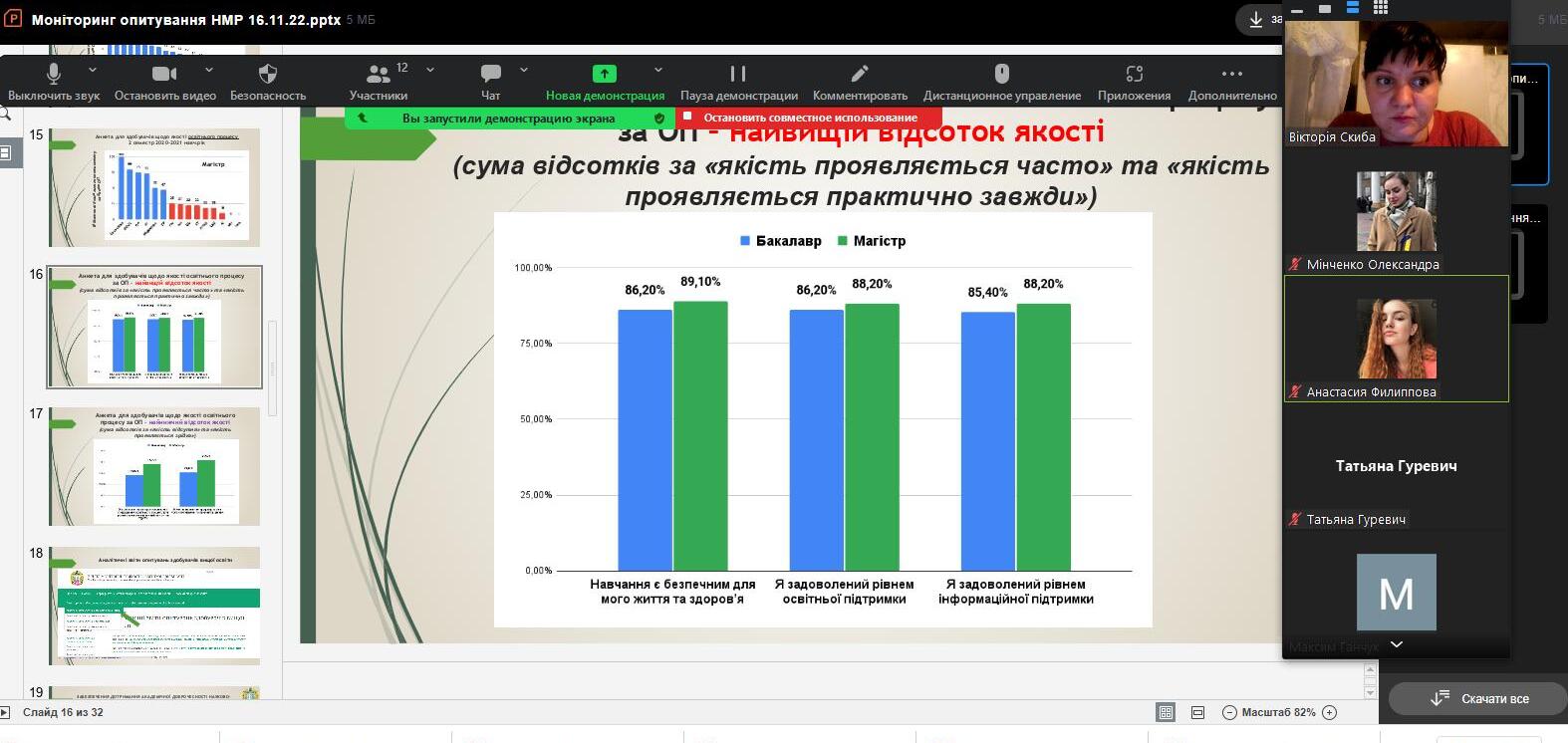Click Остановить совместное использование stop button
Viewport: 1568px width, 743px height.
point(810,118)
